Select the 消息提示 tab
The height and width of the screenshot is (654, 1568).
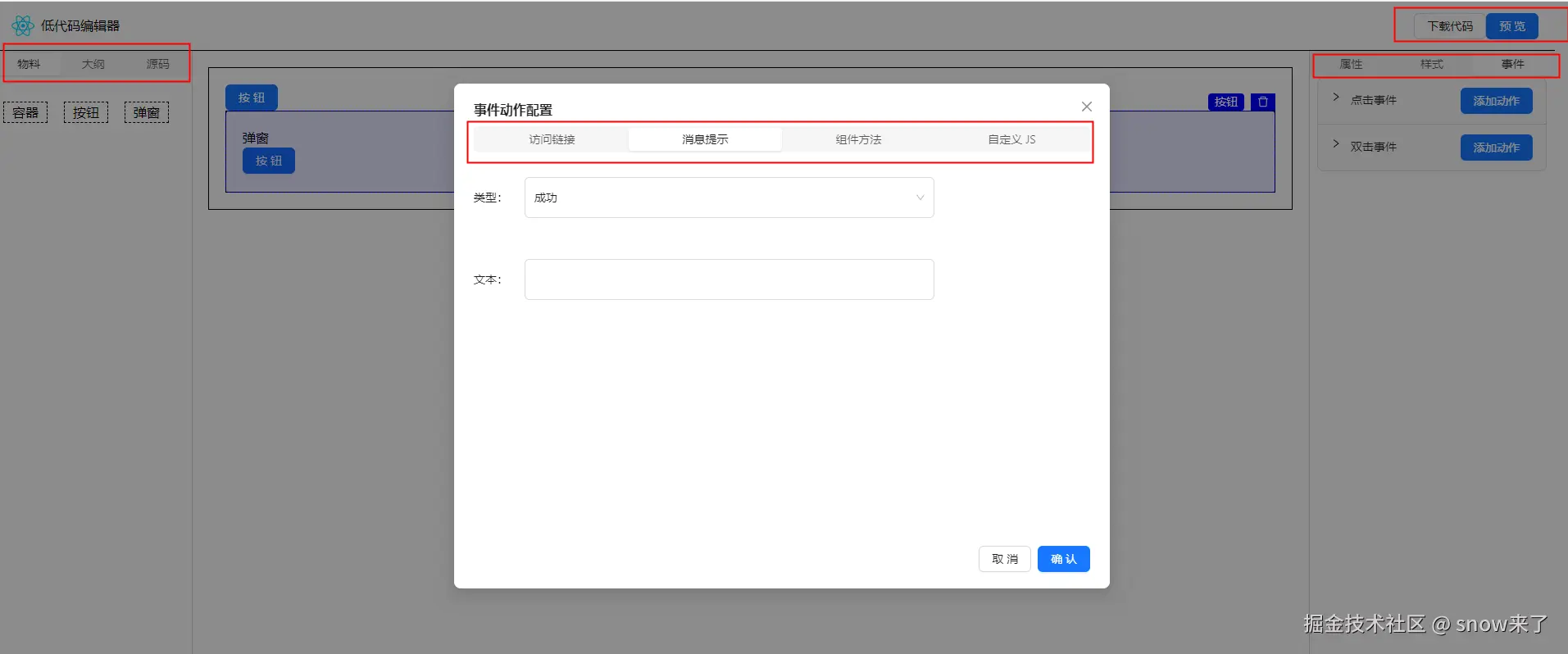point(705,139)
